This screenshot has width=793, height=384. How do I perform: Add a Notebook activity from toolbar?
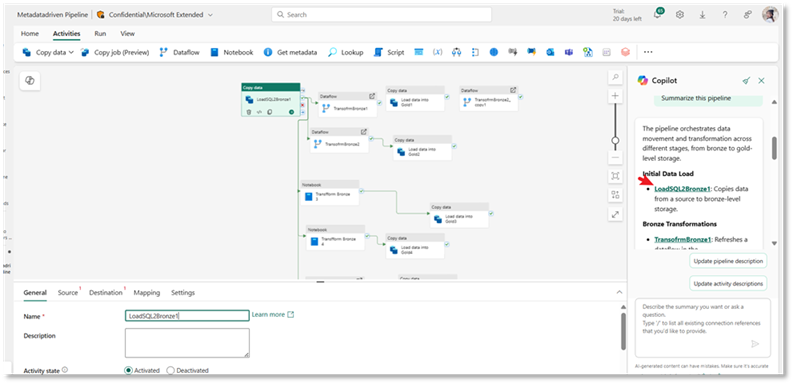click(232, 52)
